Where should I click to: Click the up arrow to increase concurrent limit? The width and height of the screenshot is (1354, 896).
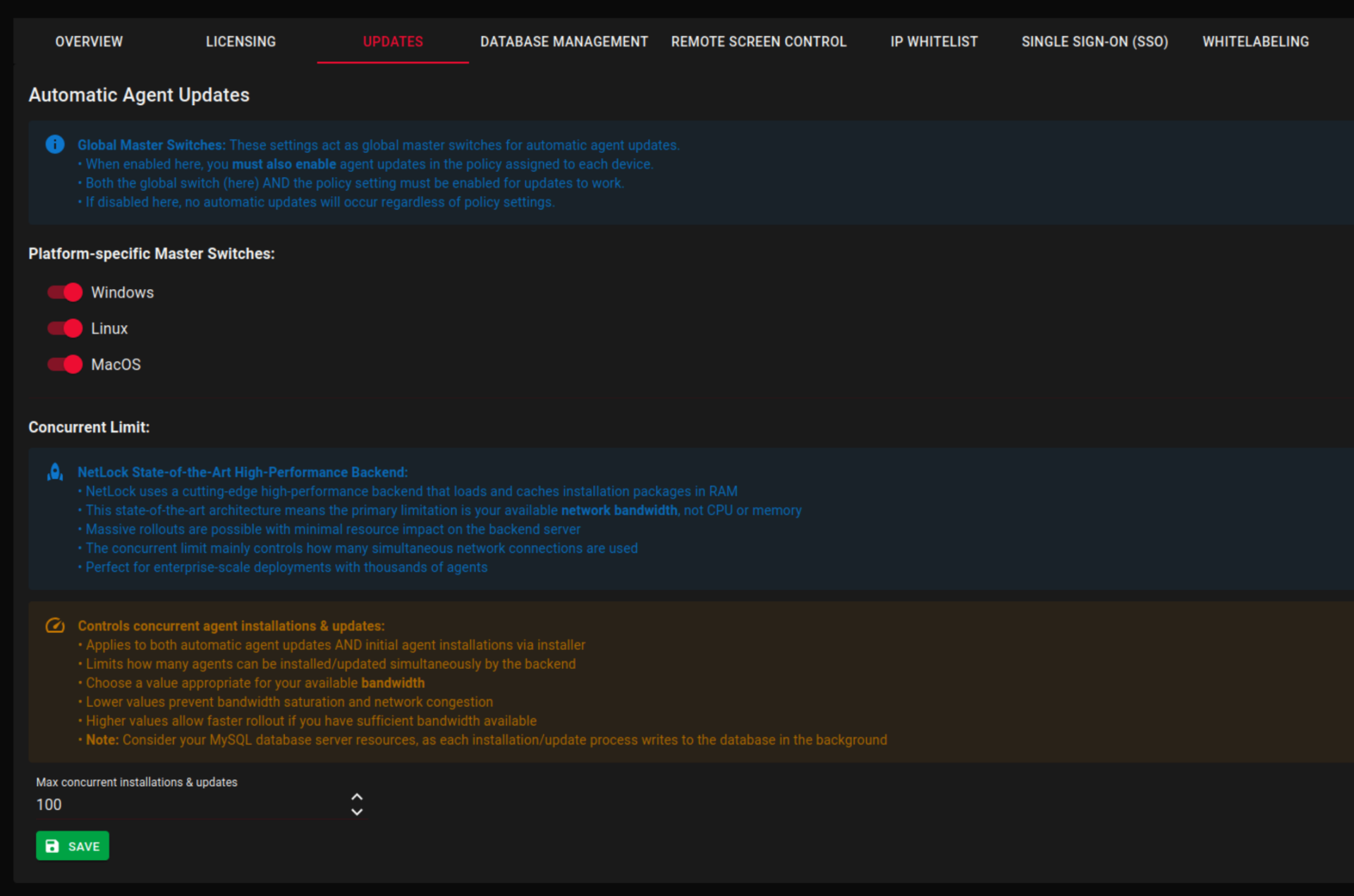pos(357,795)
